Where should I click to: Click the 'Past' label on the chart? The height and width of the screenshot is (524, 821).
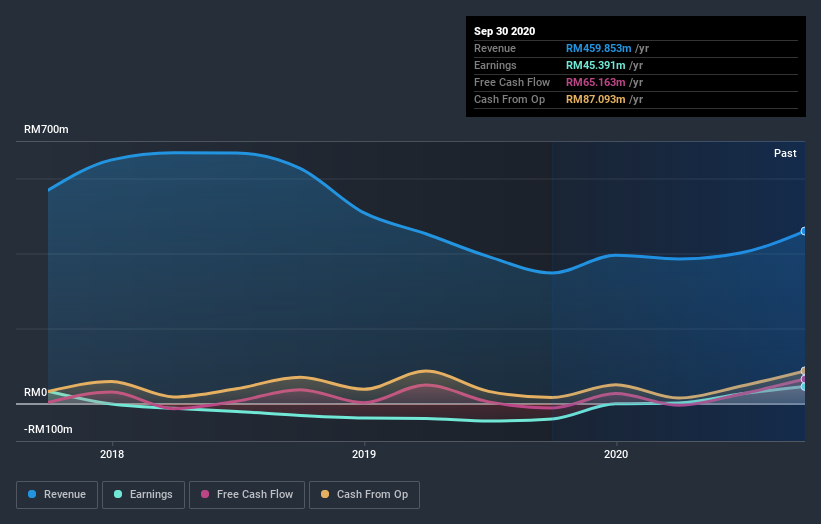click(x=785, y=153)
